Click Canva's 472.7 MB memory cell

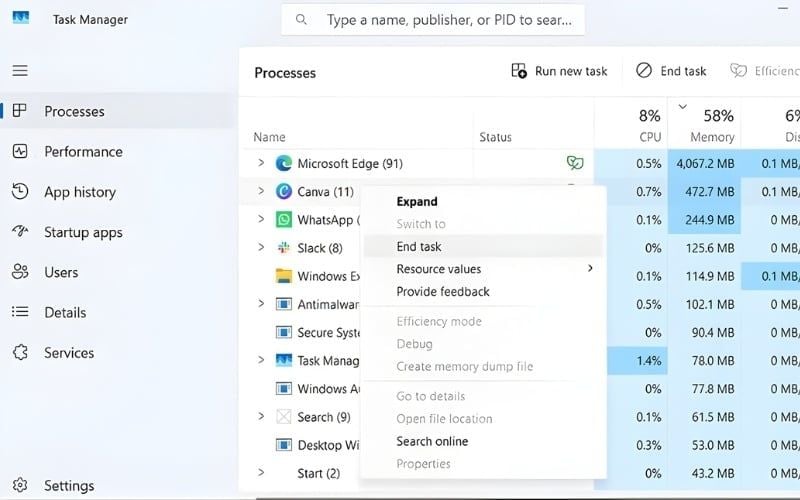705,191
